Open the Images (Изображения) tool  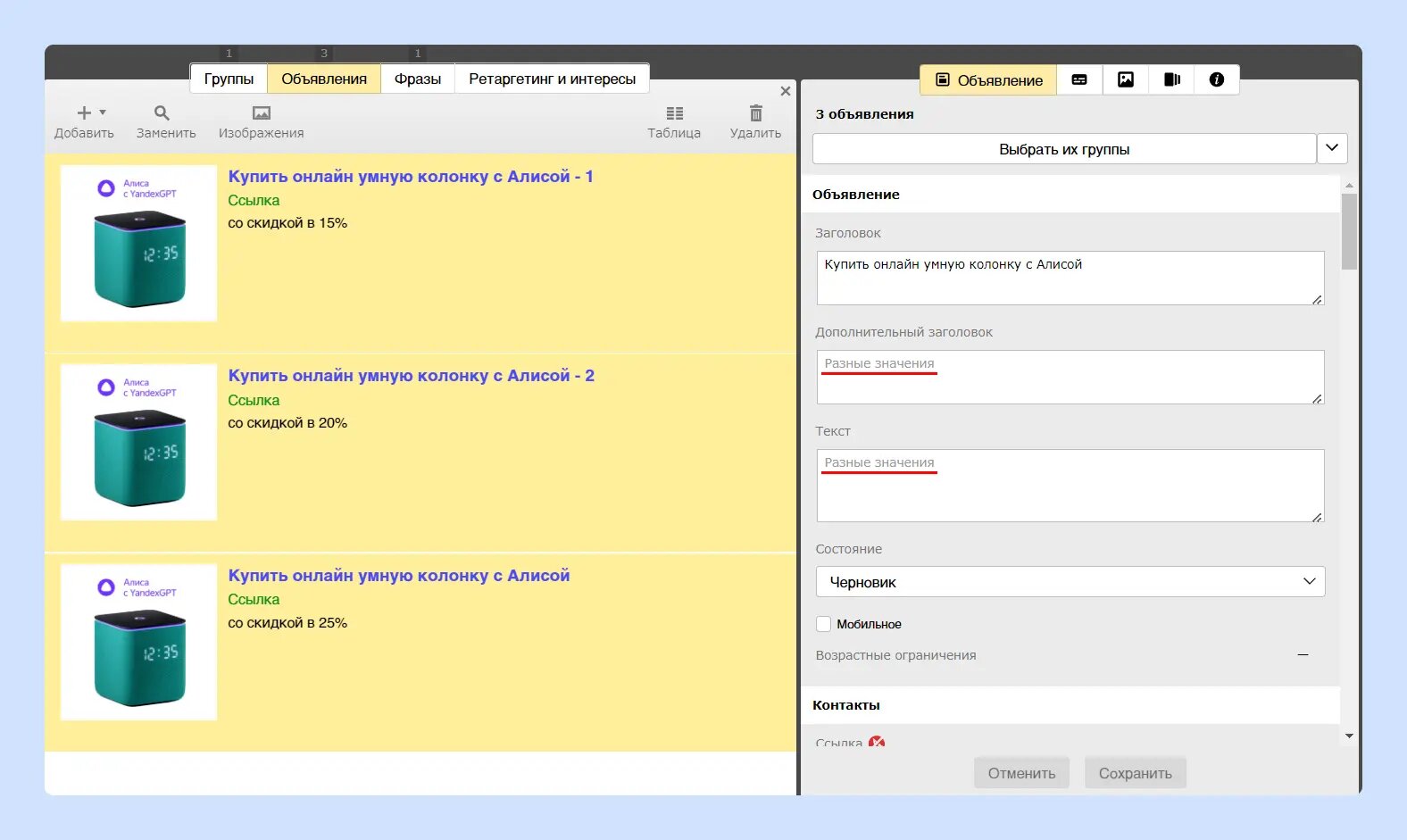[x=261, y=122]
